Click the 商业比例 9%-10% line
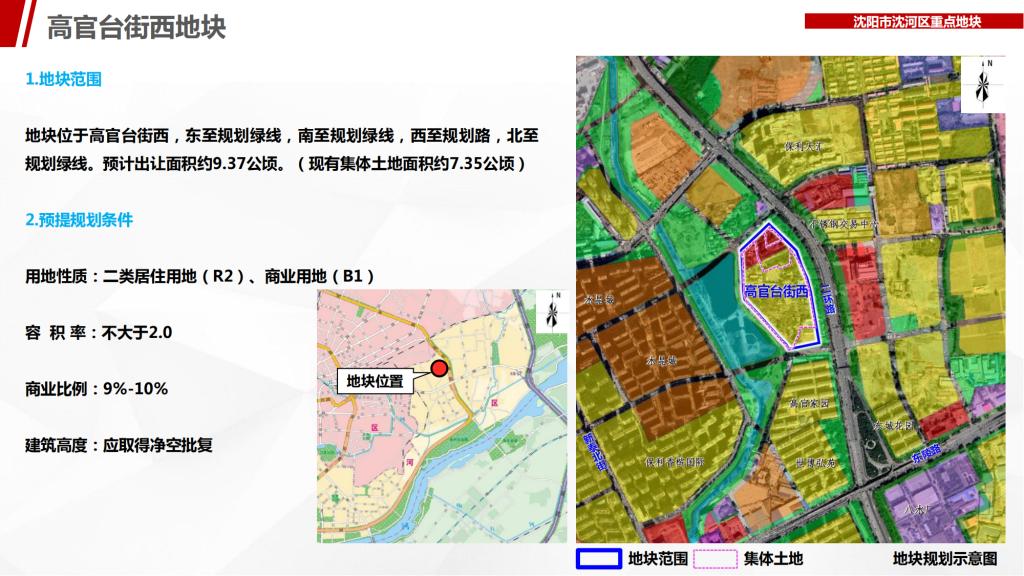Screen dimensions: 1024x576 (x=96, y=388)
